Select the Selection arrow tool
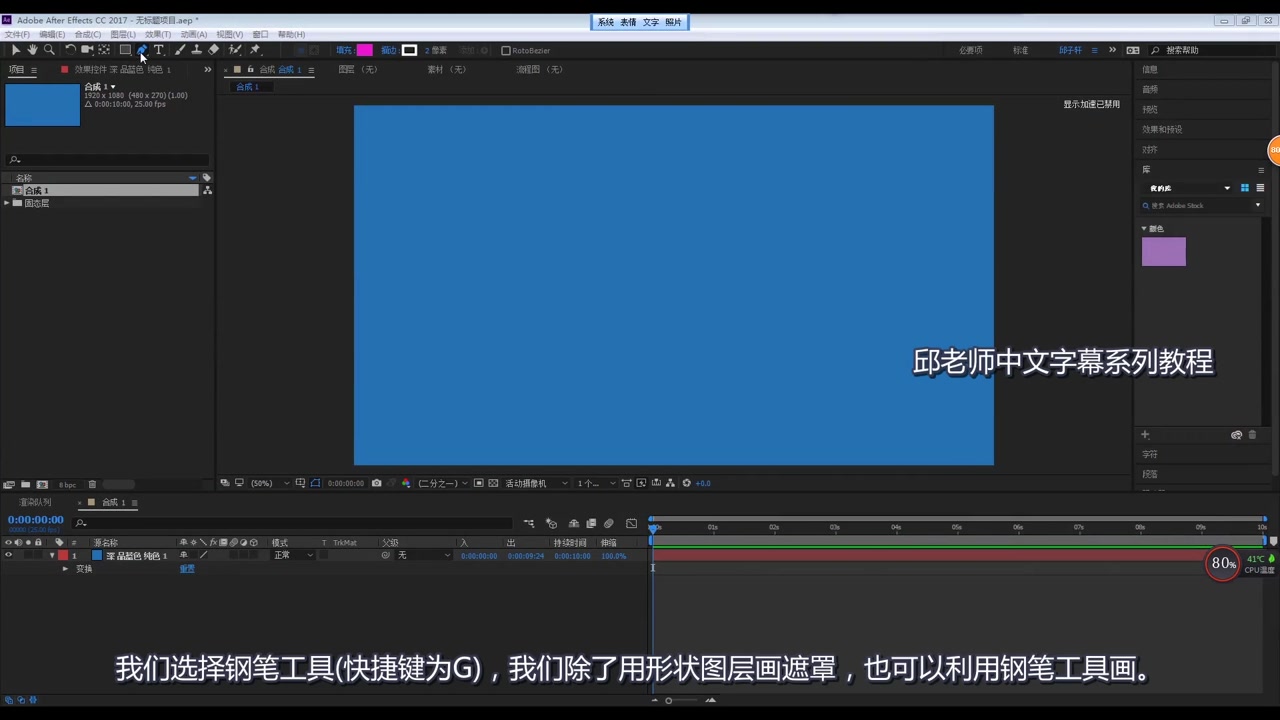Viewport: 1280px width, 720px height. (16, 50)
